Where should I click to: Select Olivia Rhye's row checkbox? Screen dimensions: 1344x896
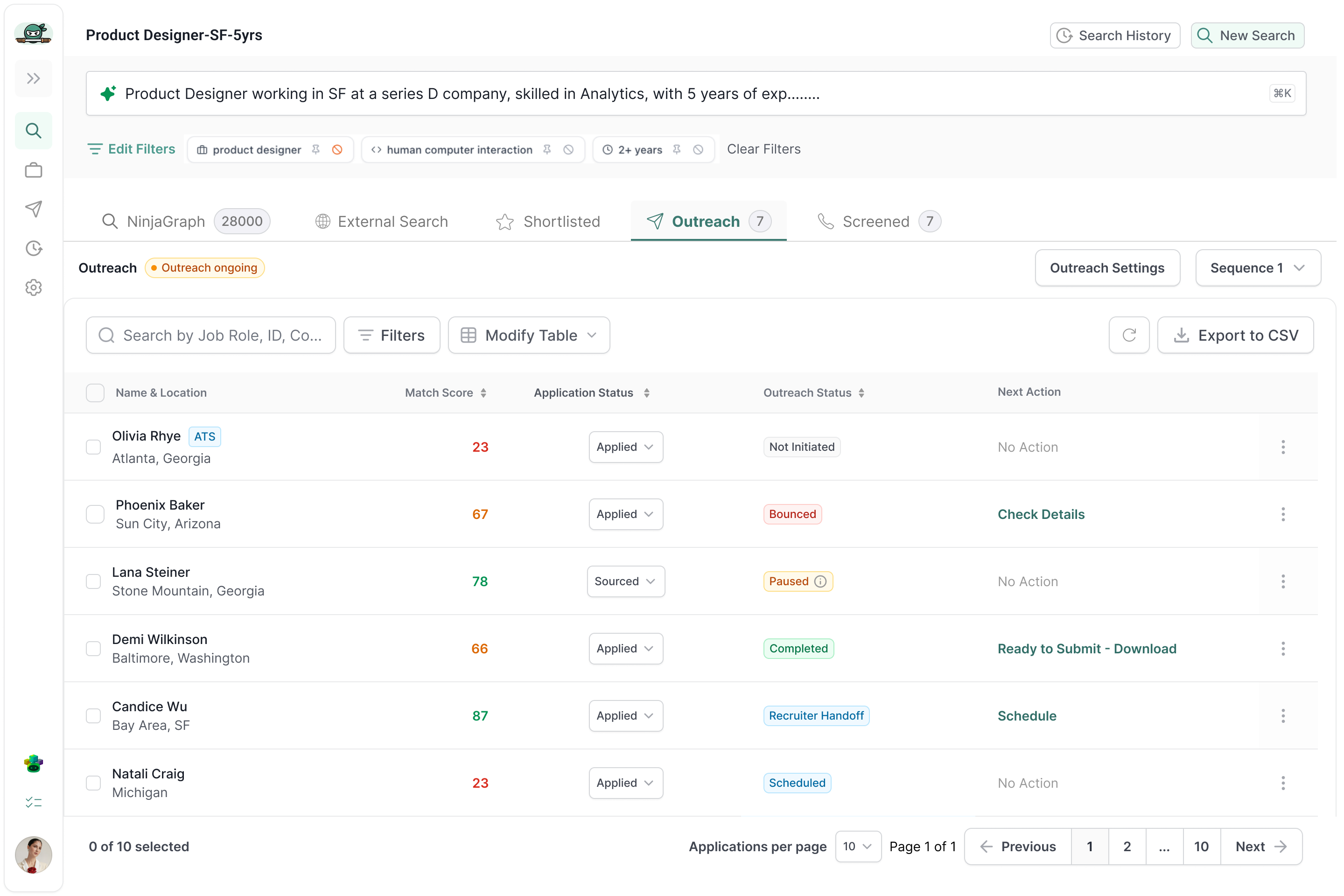tap(94, 447)
